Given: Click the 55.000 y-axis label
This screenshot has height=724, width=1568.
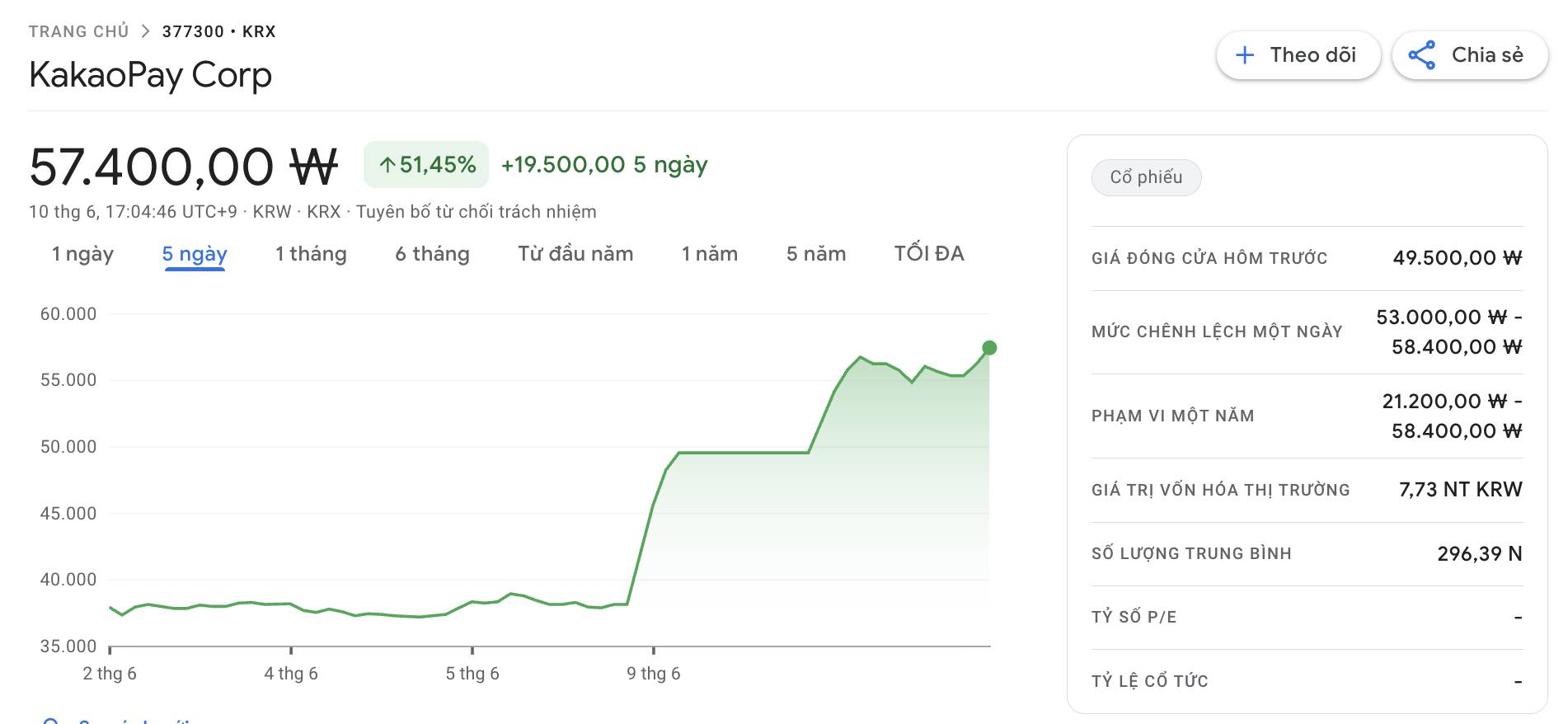Looking at the screenshot, I should pyautogui.click(x=68, y=380).
